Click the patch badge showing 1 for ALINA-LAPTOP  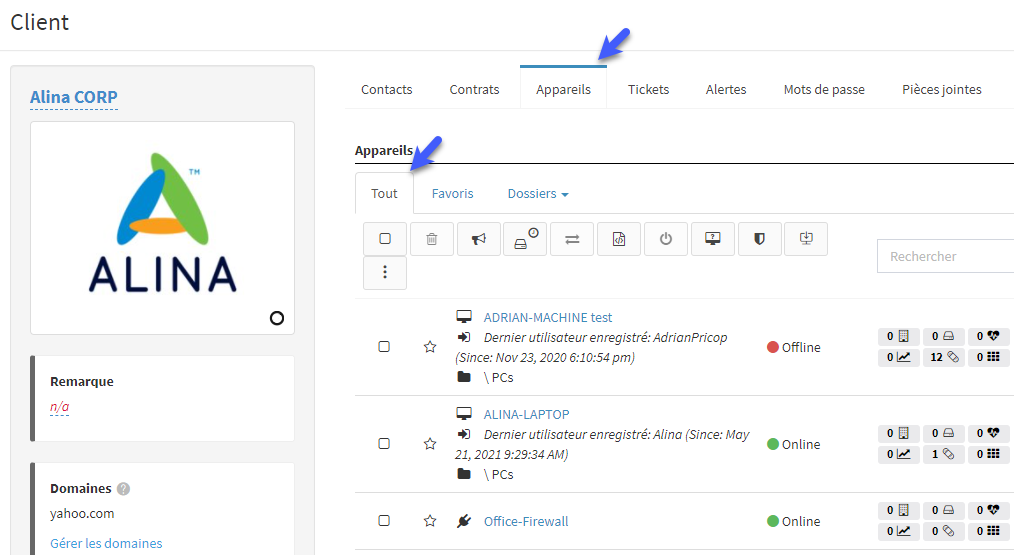click(x=944, y=454)
